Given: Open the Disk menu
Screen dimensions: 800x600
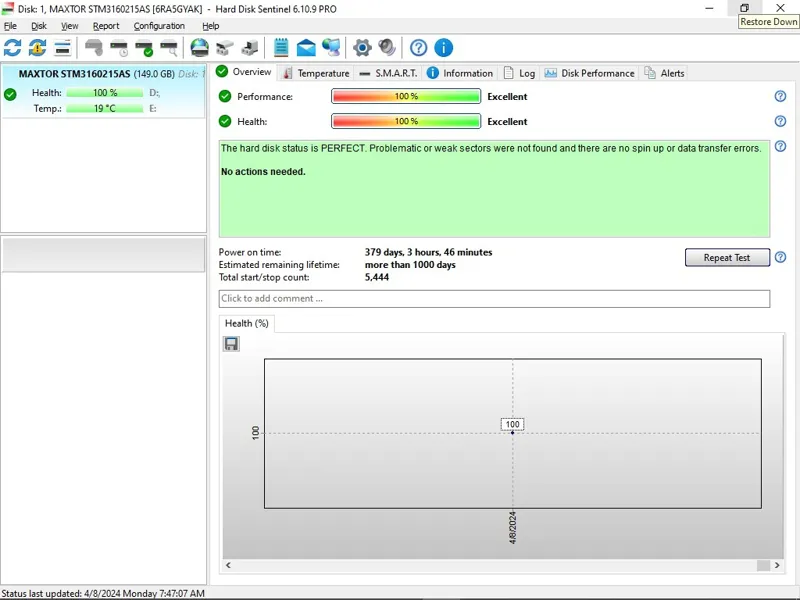Looking at the screenshot, I should [39, 26].
